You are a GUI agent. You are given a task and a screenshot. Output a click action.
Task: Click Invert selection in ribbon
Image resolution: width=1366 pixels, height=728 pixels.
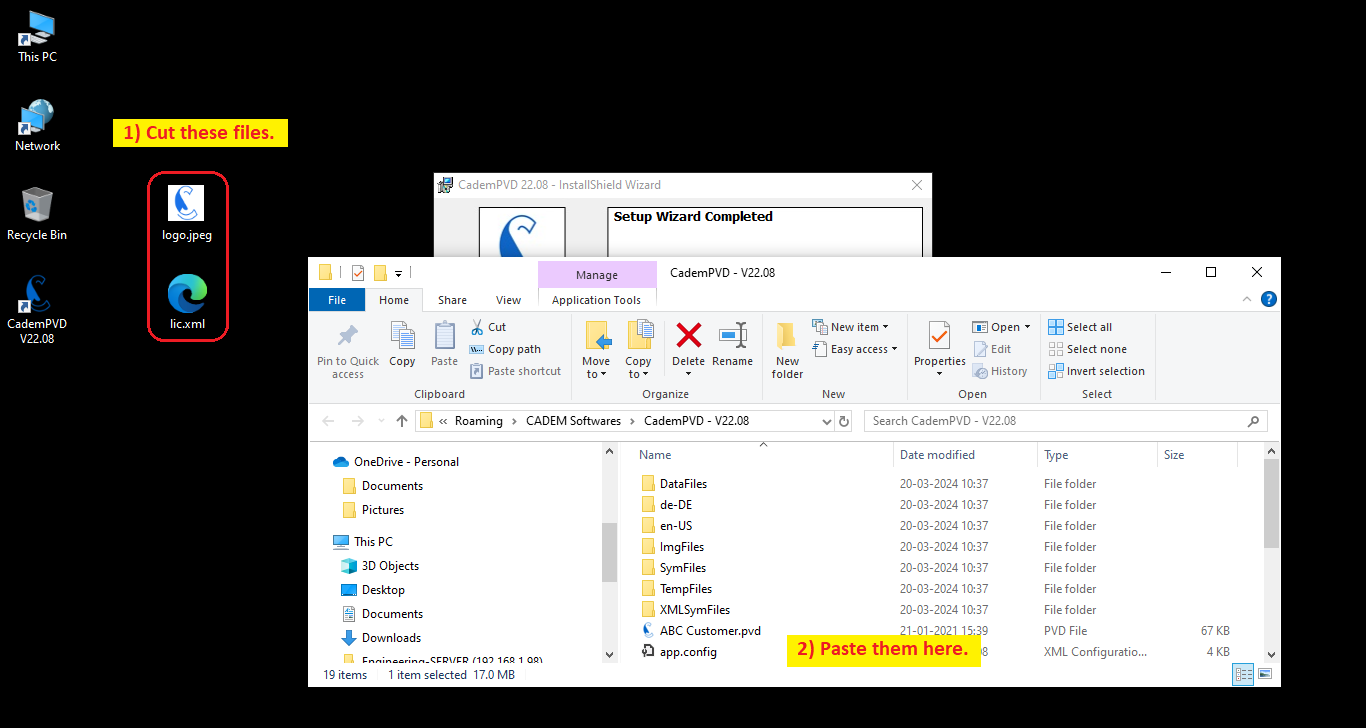click(1096, 371)
